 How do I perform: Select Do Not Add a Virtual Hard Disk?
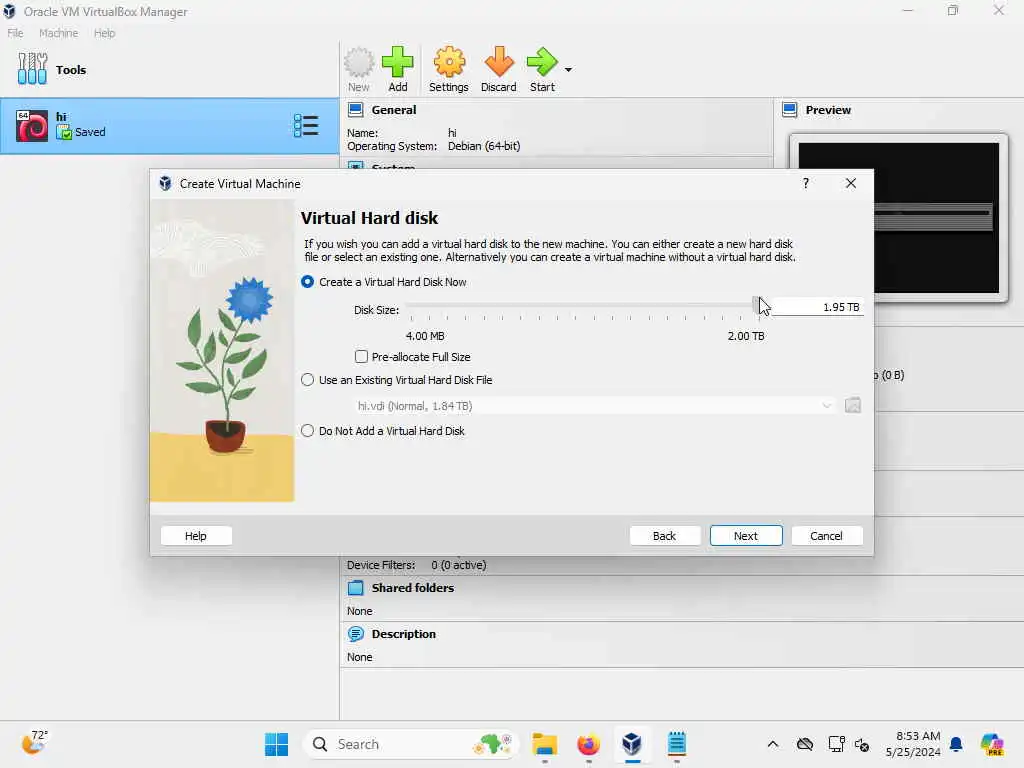coord(308,431)
